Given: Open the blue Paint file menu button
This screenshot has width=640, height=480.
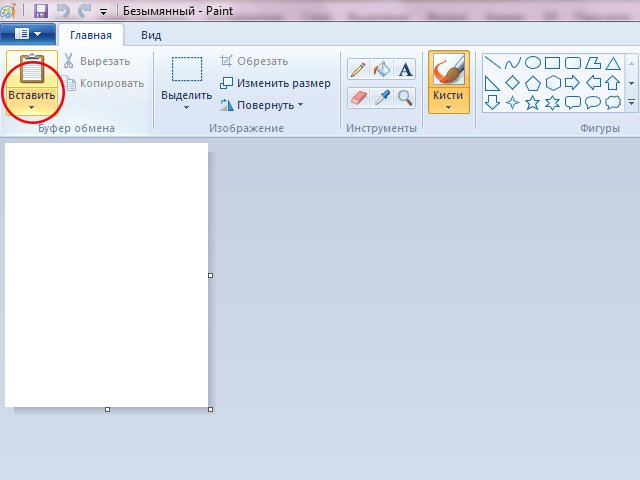Looking at the screenshot, I should (x=28, y=34).
